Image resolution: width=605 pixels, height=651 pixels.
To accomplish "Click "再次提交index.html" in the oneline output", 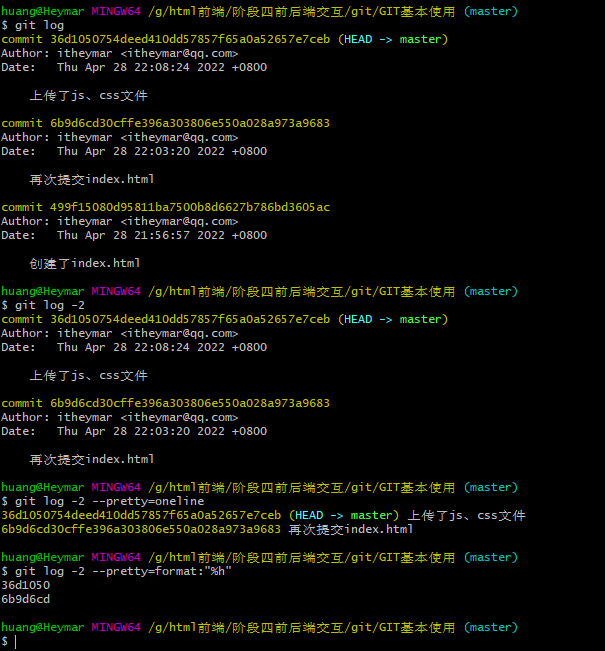I will coord(350,529).
